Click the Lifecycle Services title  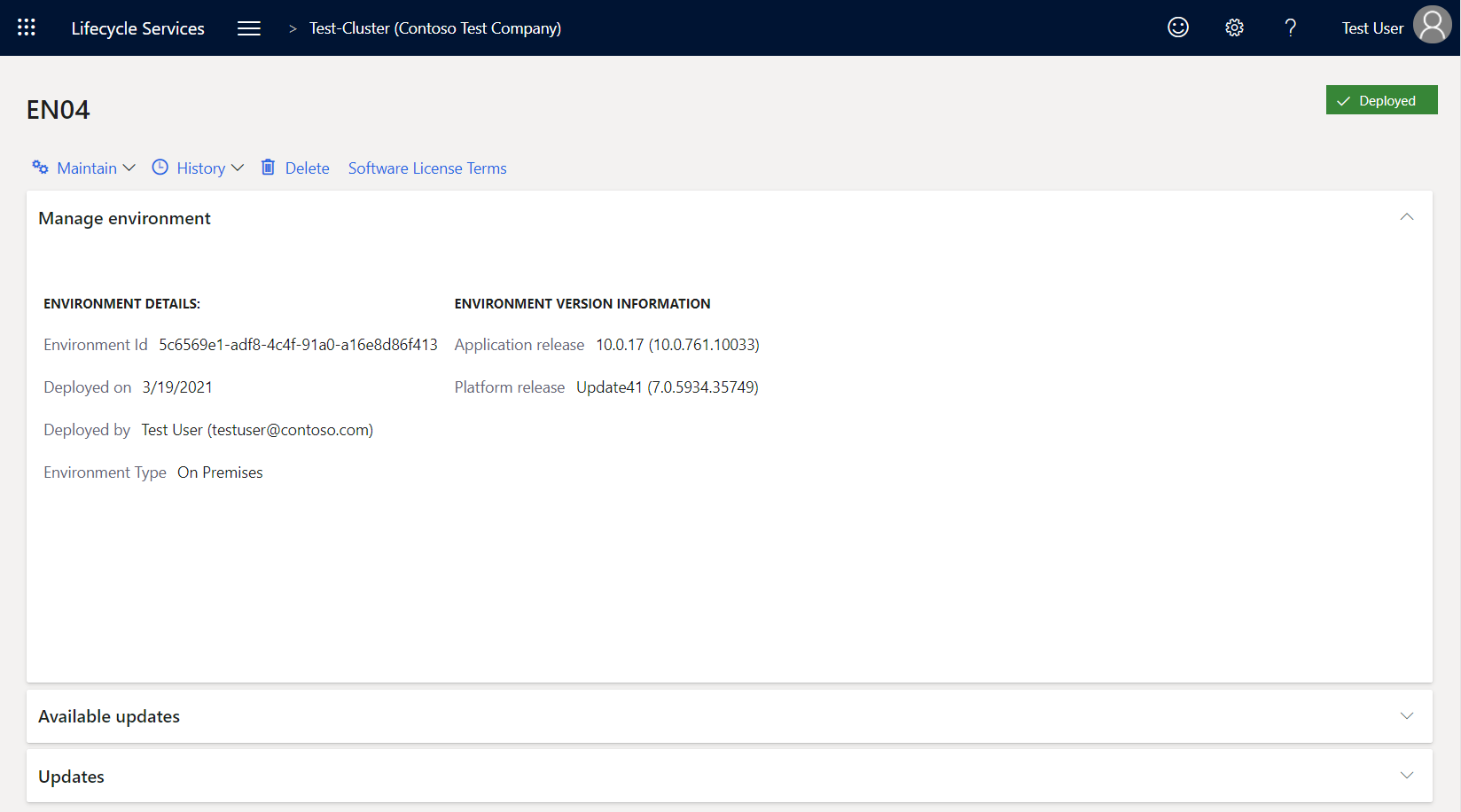137,28
